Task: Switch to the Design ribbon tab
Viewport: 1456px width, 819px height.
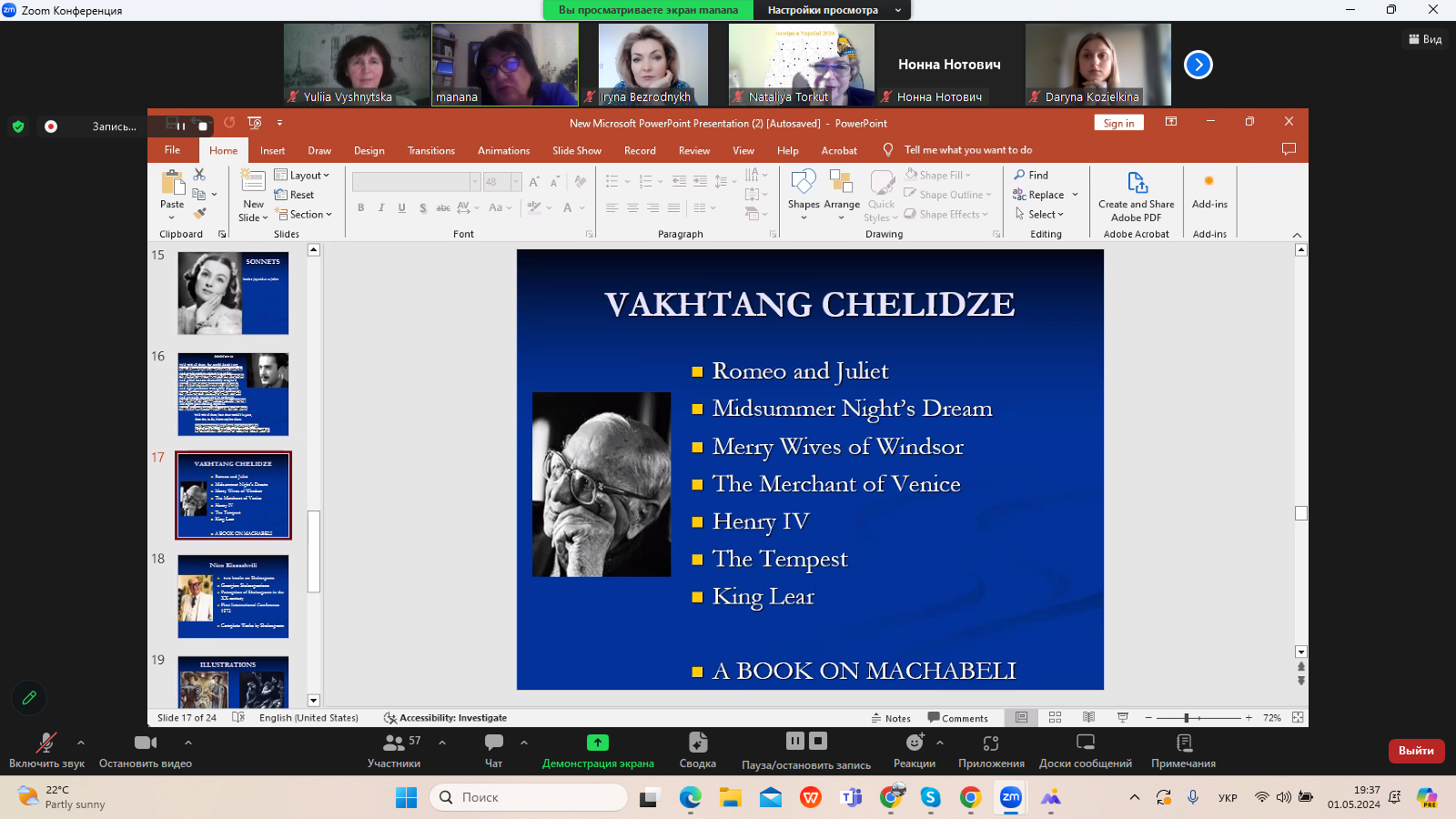Action: tap(369, 151)
